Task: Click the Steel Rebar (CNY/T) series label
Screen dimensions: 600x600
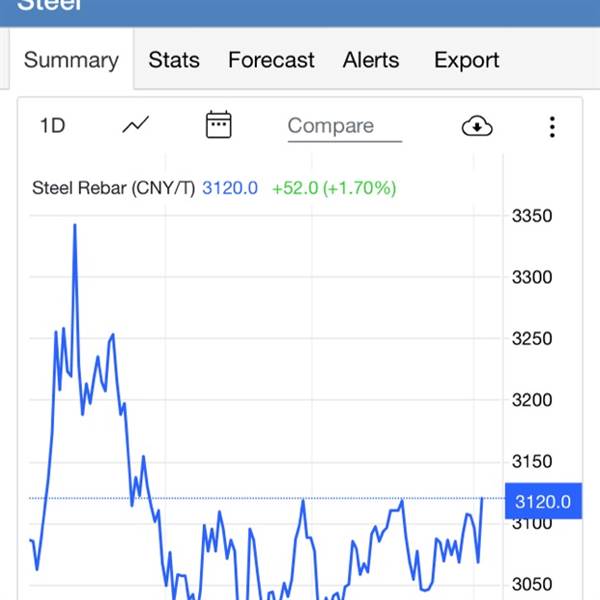Action: pyautogui.click(x=113, y=188)
